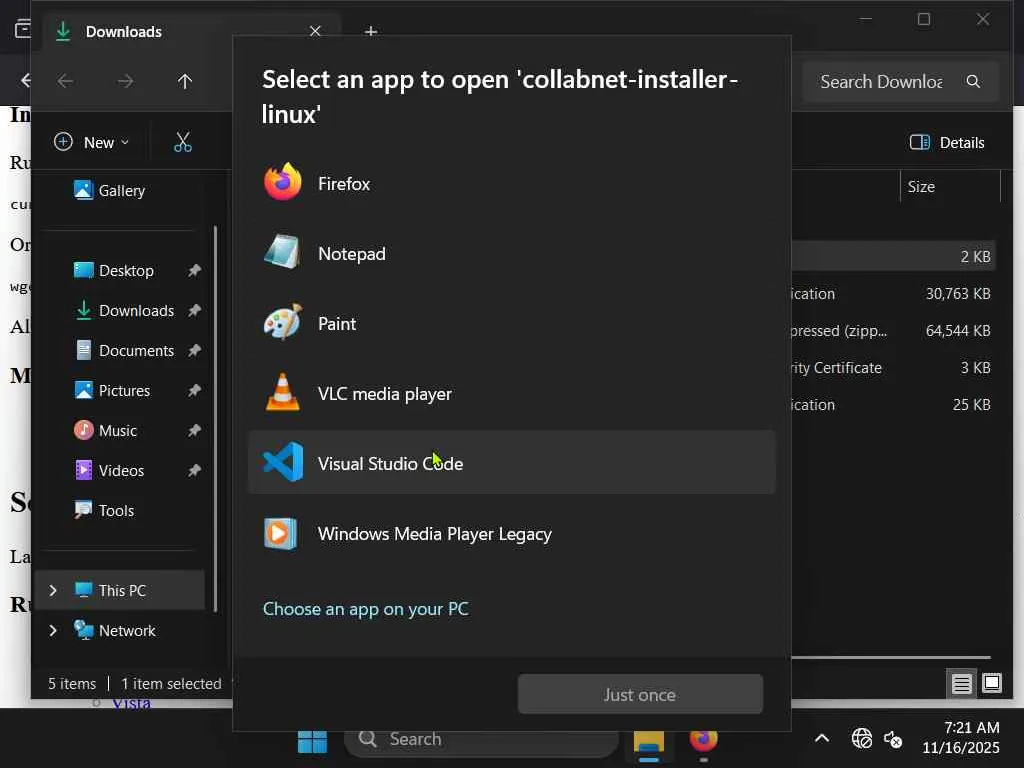Go forward in File Explorer
1024x768 pixels.
tap(125, 81)
